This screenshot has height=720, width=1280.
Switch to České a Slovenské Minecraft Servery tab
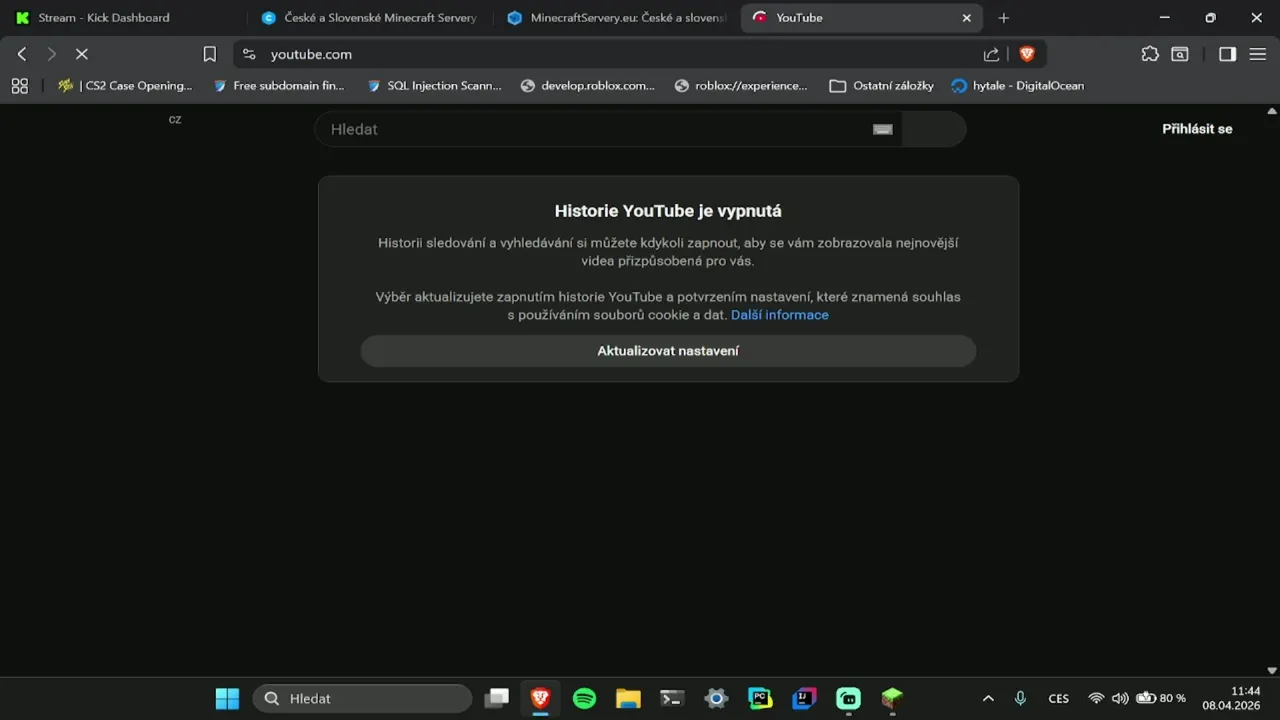369,18
